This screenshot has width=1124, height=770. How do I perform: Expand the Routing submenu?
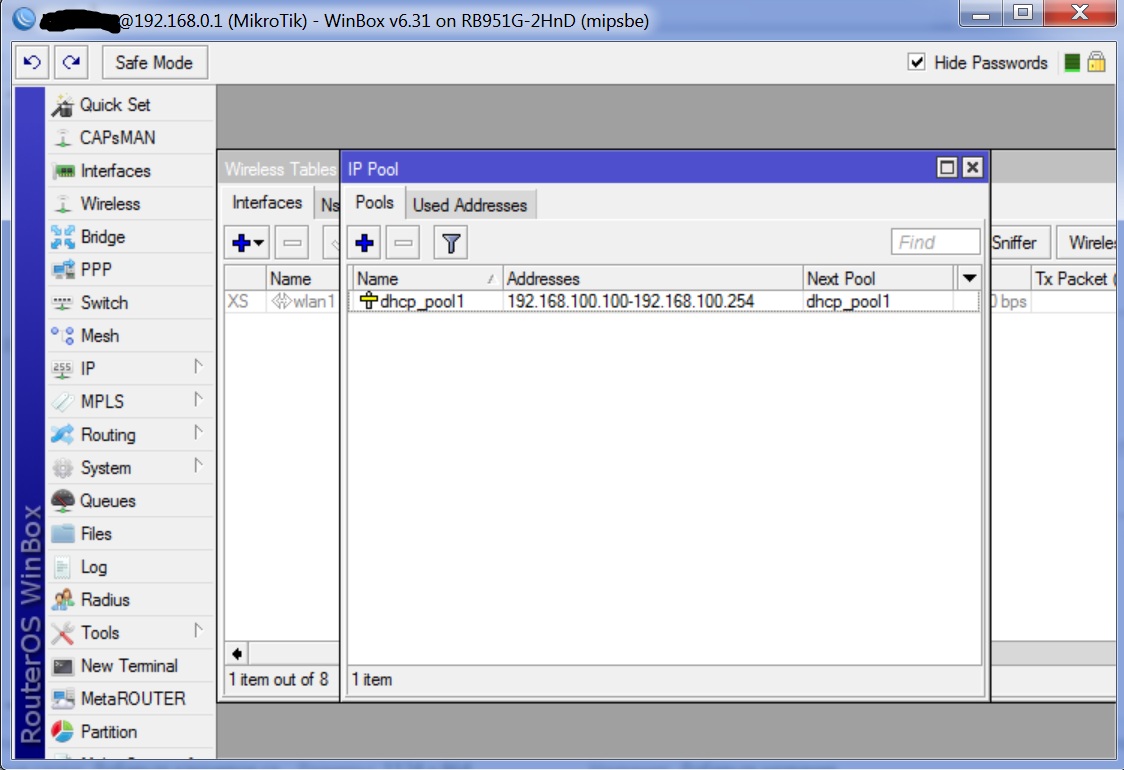(199, 433)
